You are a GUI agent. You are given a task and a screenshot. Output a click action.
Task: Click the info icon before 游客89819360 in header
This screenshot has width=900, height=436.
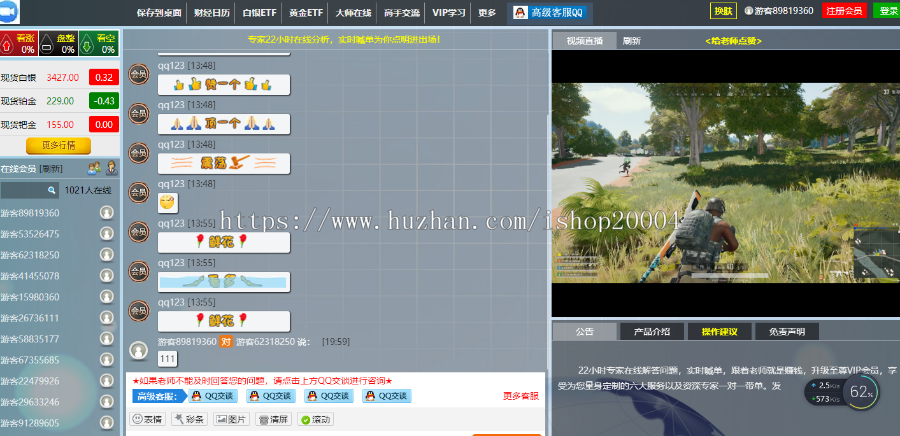pos(748,10)
